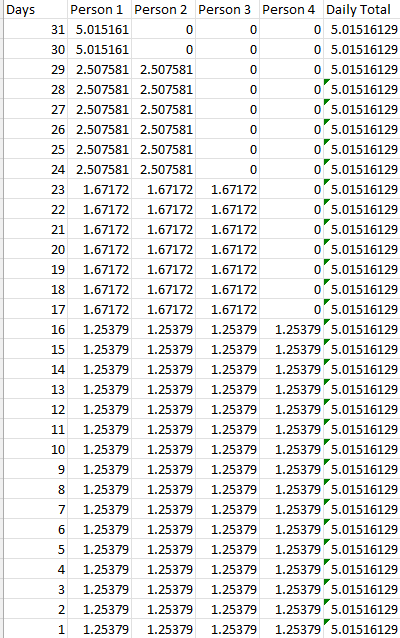Viewport: 400px width, 638px height.
Task: Click Person 2 value in day 2 row
Action: 163,609
